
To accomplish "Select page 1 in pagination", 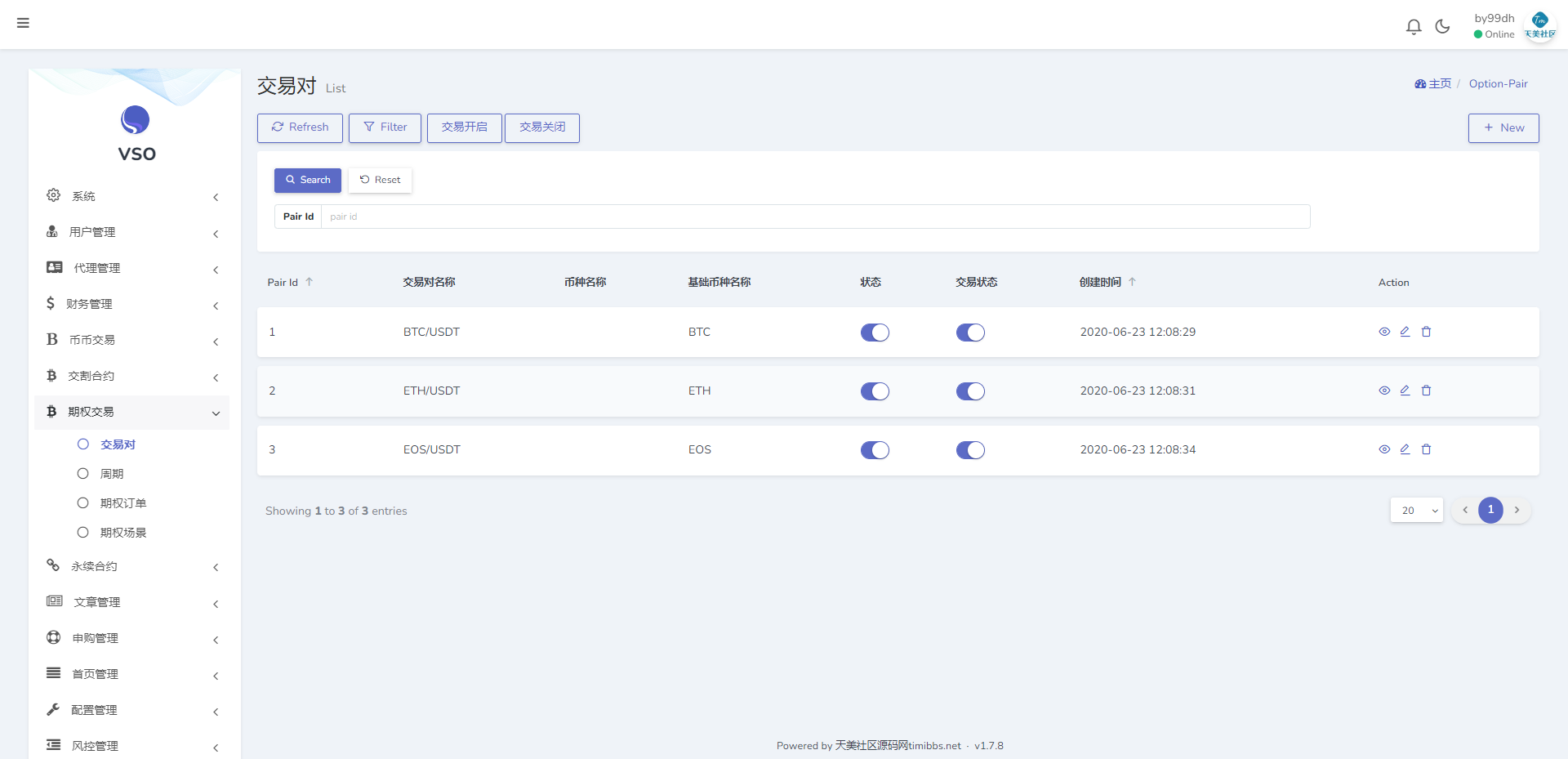I will pyautogui.click(x=1490, y=510).
